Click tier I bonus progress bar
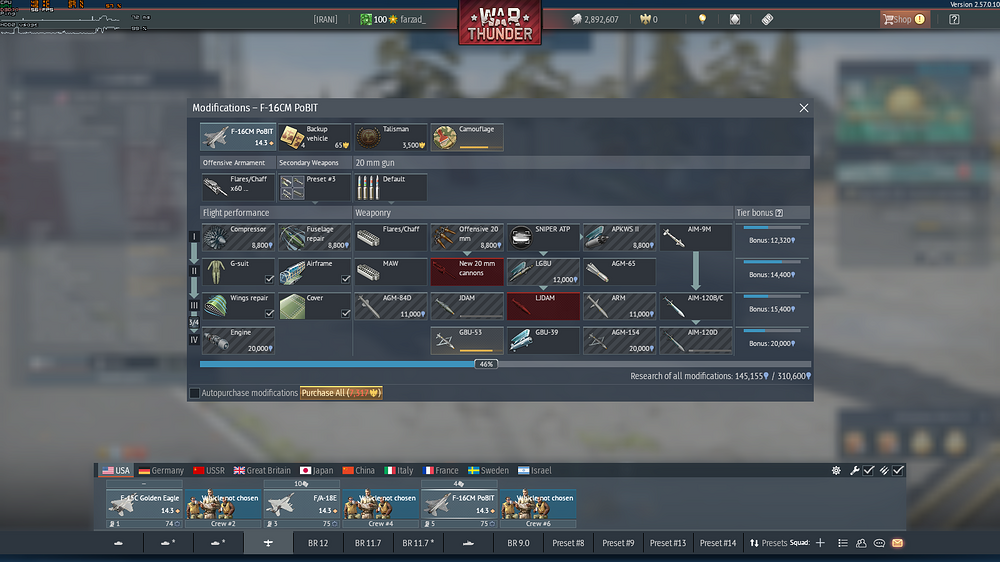Screen dimensions: 1000x562 (x=772, y=228)
